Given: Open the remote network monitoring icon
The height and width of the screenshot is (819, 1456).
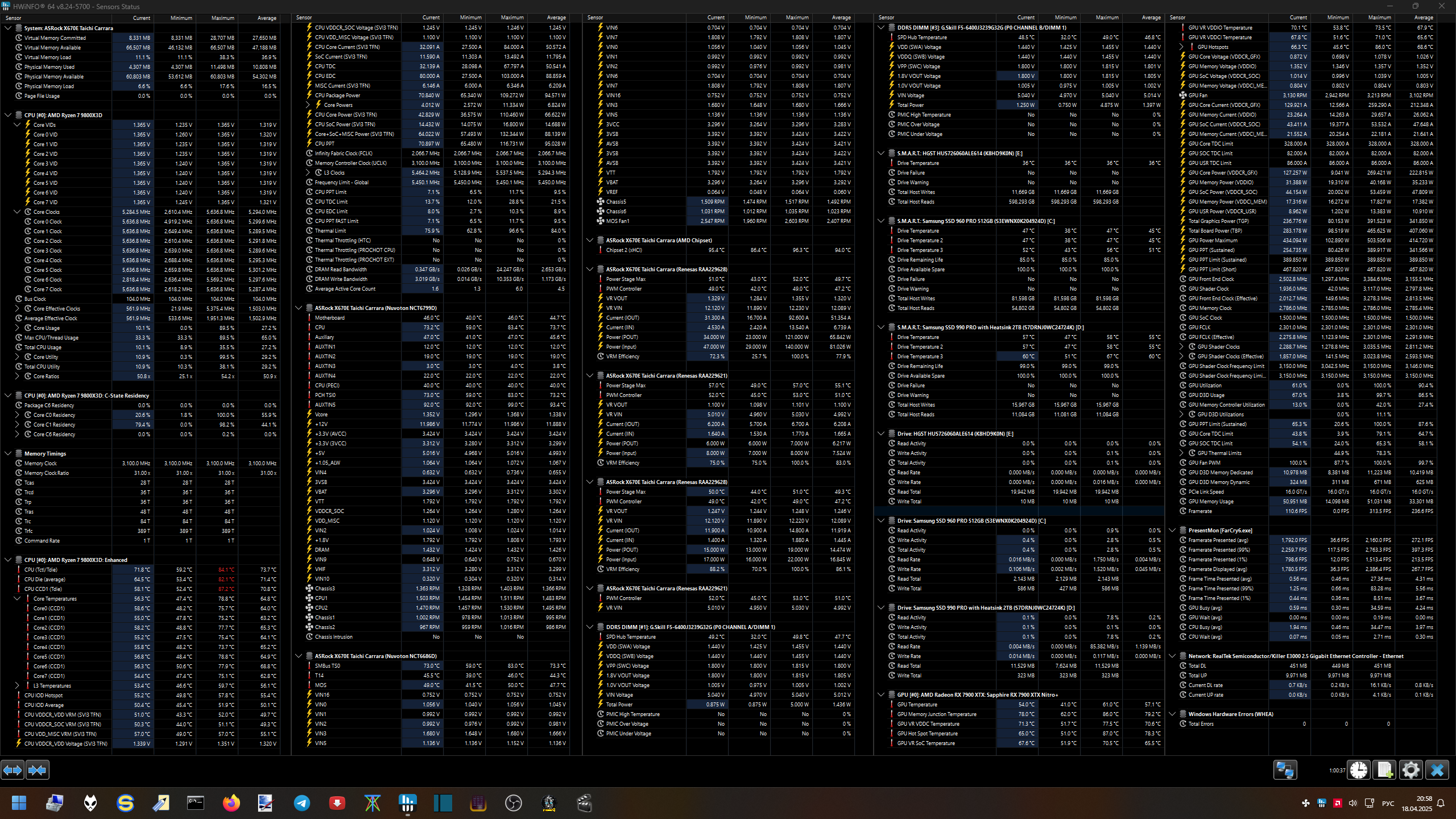Looking at the screenshot, I should 1285,770.
